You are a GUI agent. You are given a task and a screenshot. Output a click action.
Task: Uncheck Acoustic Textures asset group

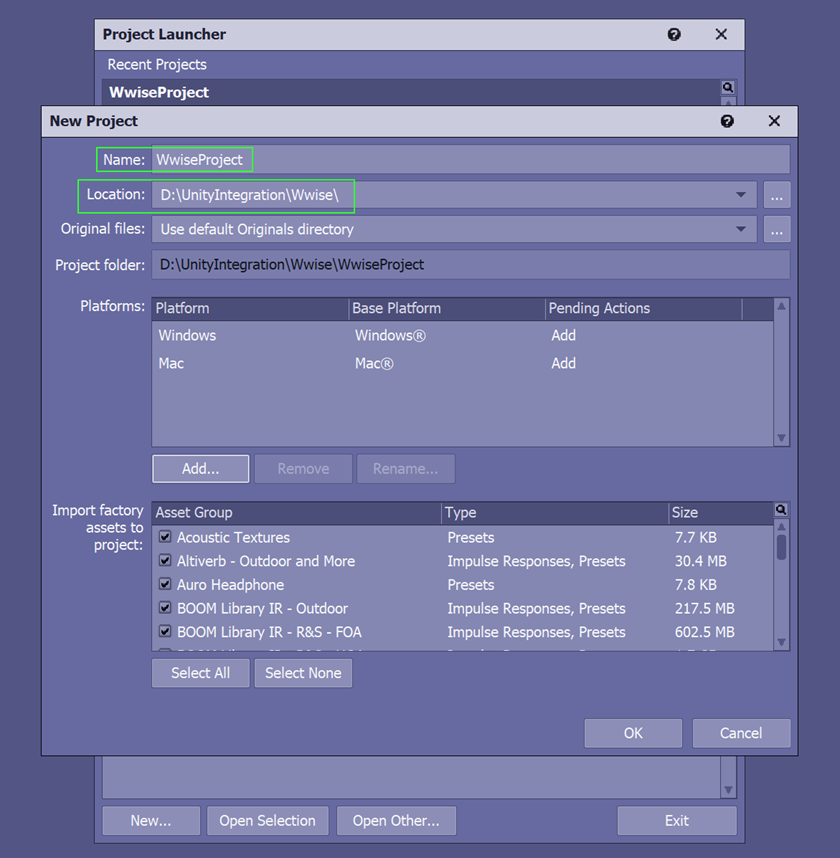click(165, 537)
